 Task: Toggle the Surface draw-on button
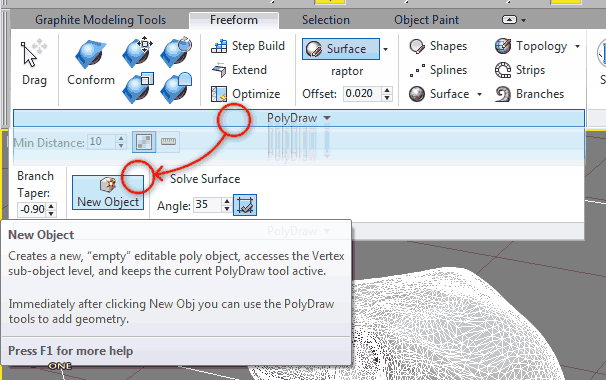pyautogui.click(x=340, y=49)
